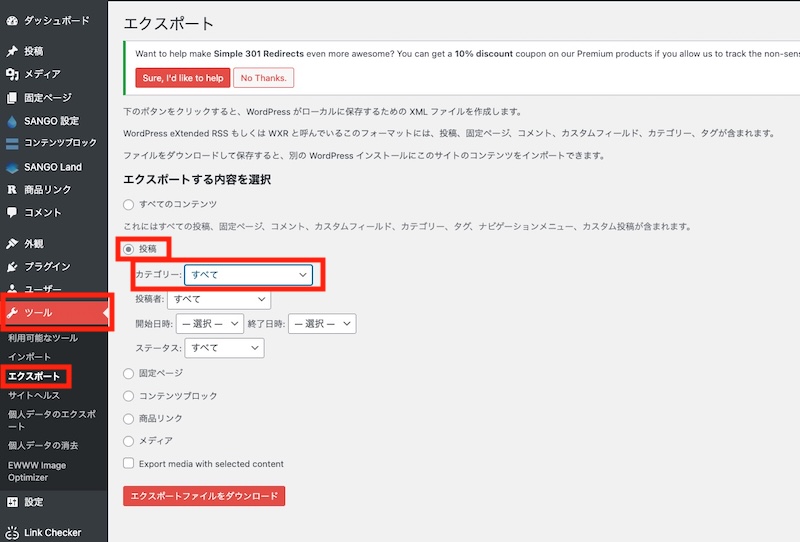Click the wrench icon beside ツール
Screen dimensions: 800x542
pos(12,312)
